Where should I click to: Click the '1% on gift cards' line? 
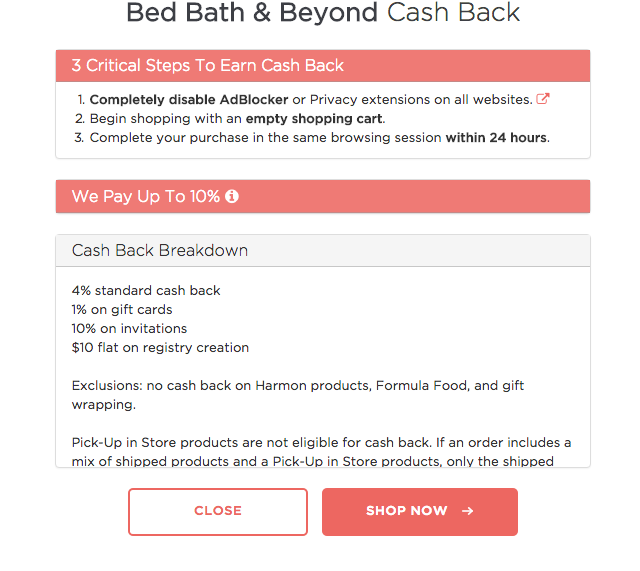122,310
